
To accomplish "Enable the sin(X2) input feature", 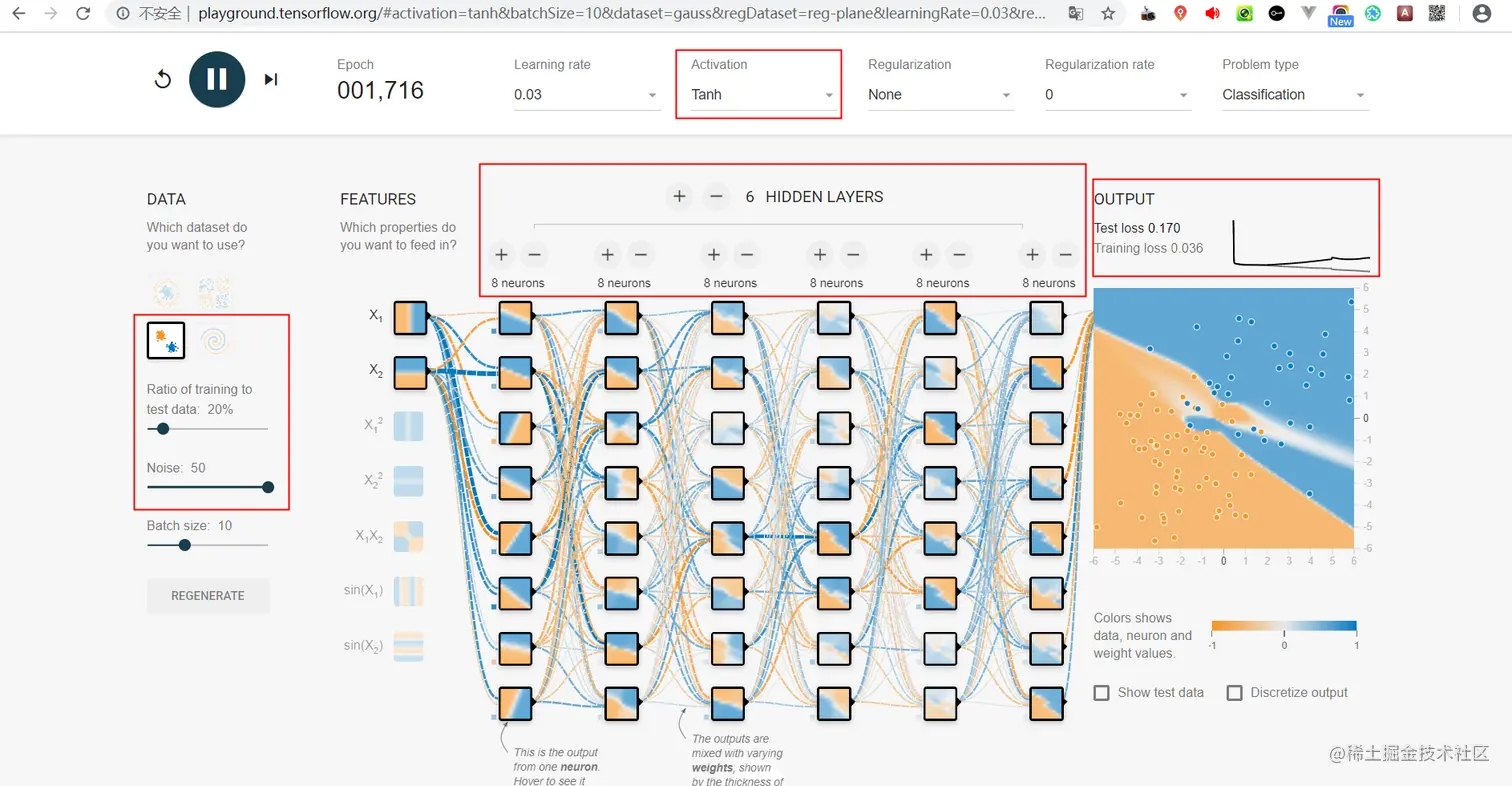I will click(409, 646).
